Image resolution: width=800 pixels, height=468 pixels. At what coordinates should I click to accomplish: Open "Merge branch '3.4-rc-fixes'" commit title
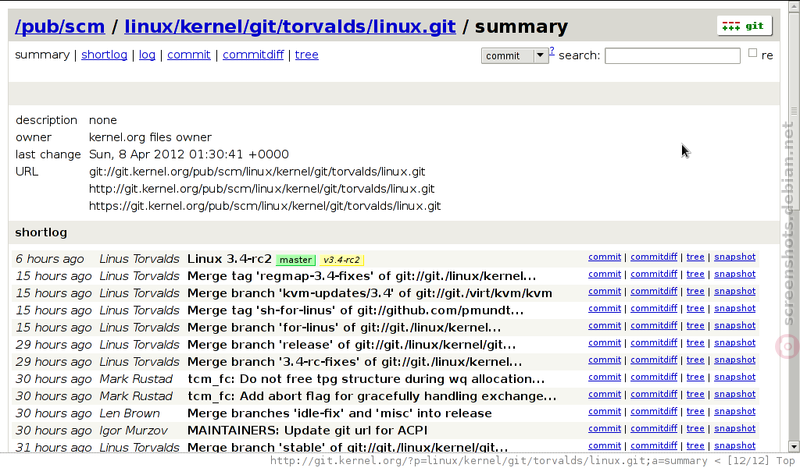pyautogui.click(x=355, y=362)
